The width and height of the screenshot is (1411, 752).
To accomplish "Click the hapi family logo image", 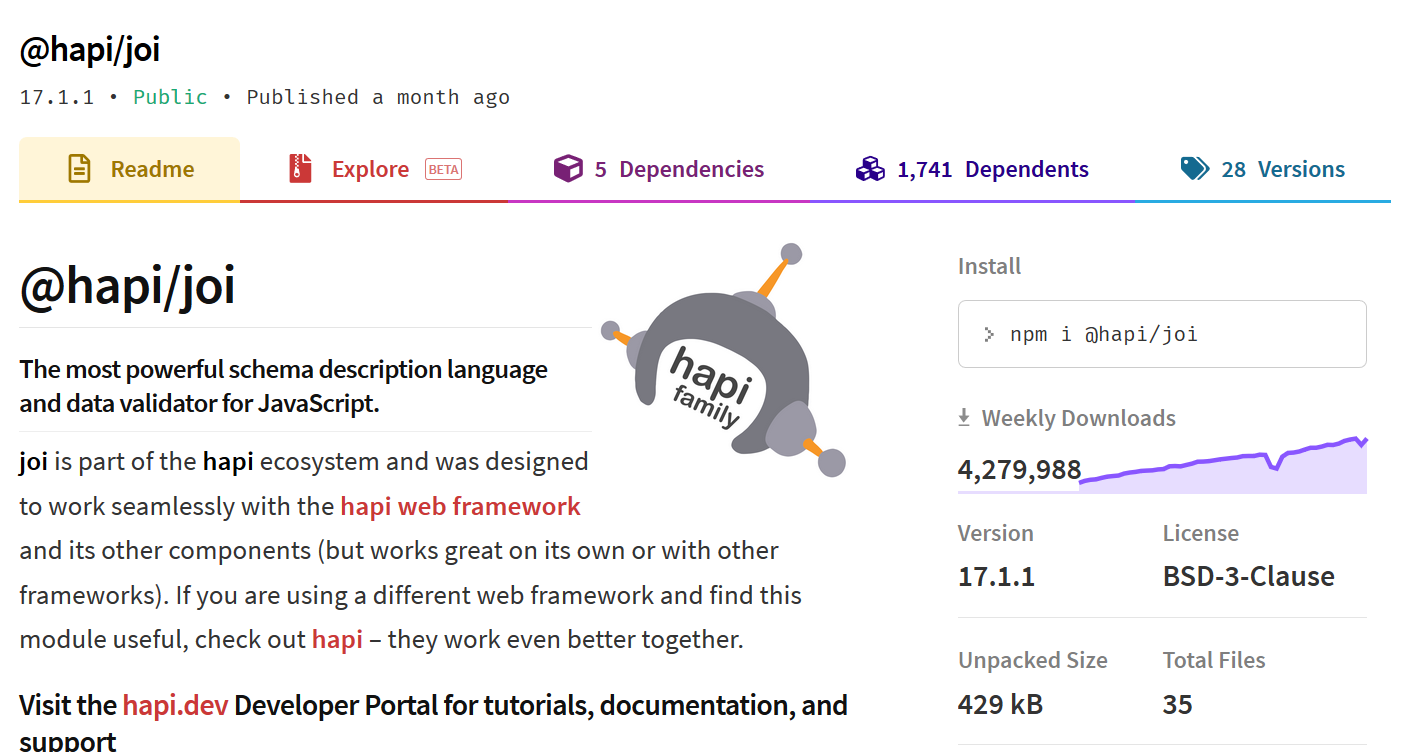I will click(724, 360).
